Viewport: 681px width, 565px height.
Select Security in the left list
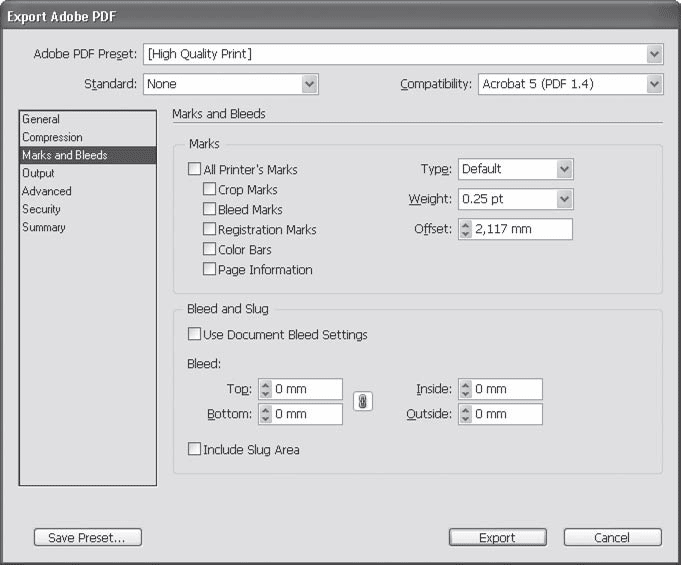click(42, 209)
